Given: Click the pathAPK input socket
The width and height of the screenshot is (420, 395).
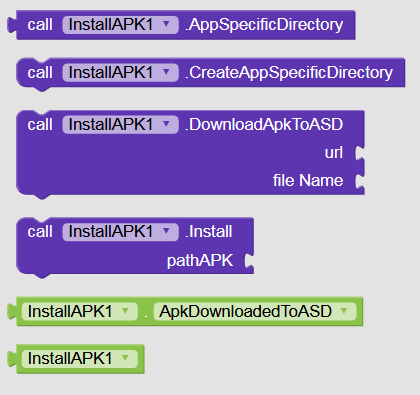Looking at the screenshot, I should 249,261.
